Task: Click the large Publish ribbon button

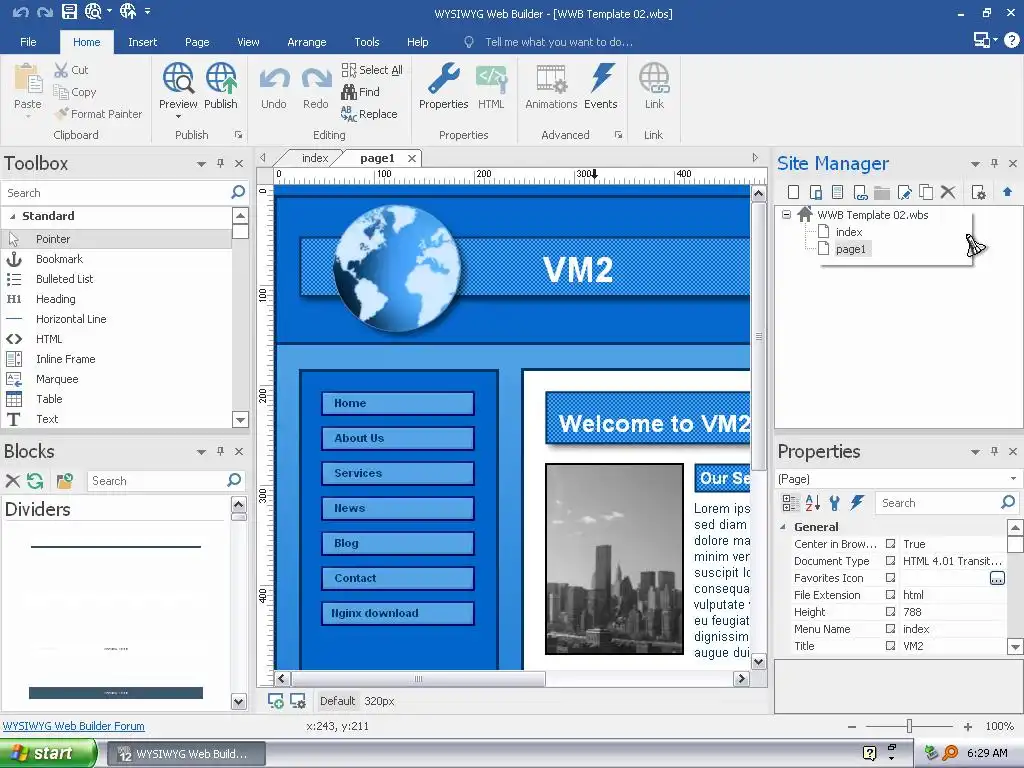Action: click(221, 86)
